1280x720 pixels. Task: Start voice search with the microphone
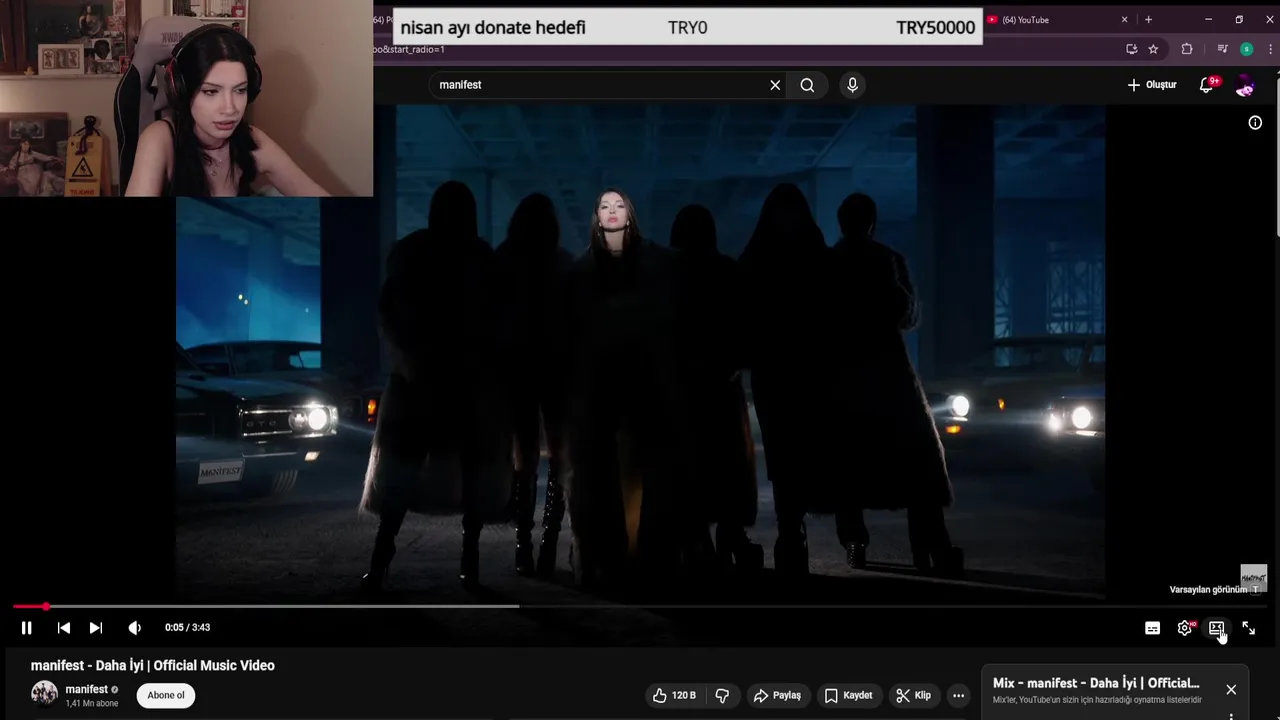[852, 85]
